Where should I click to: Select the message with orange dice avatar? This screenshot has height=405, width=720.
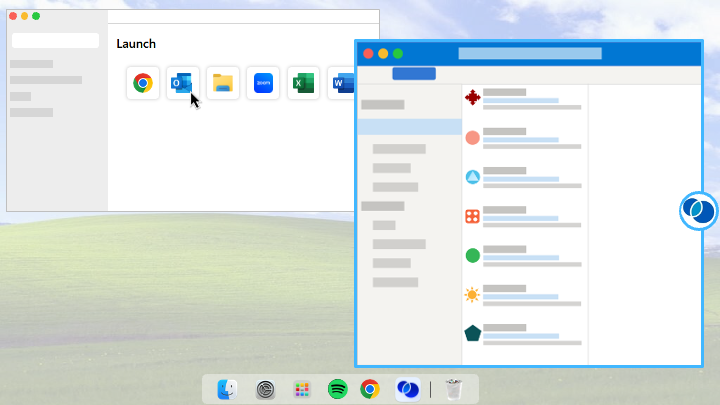click(x=525, y=217)
